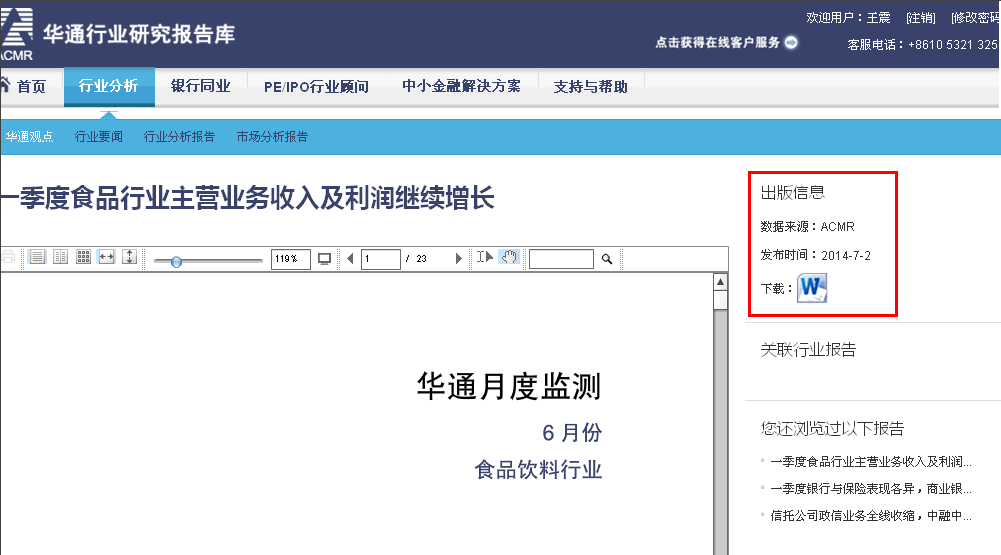Download the report as Word file
The image size is (1001, 555).
(x=812, y=288)
